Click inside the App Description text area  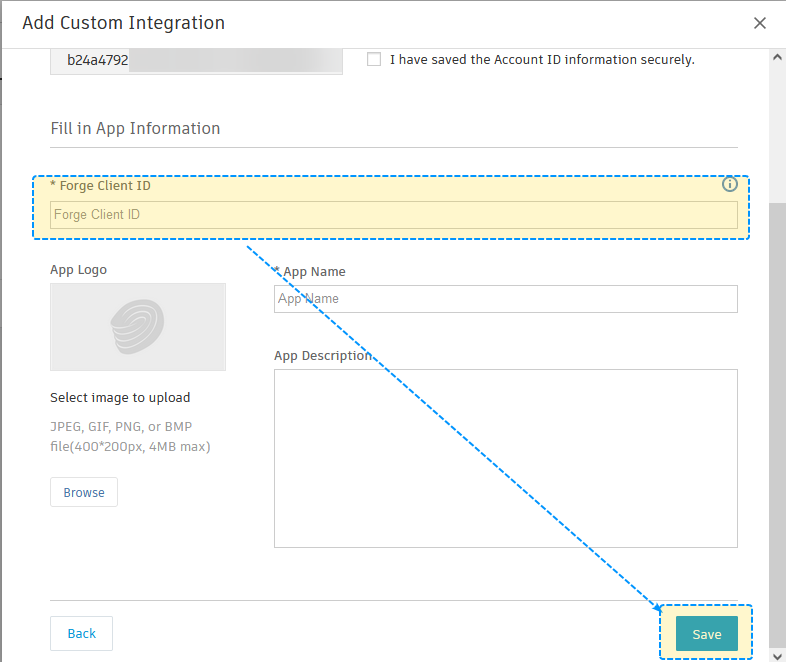coord(505,458)
